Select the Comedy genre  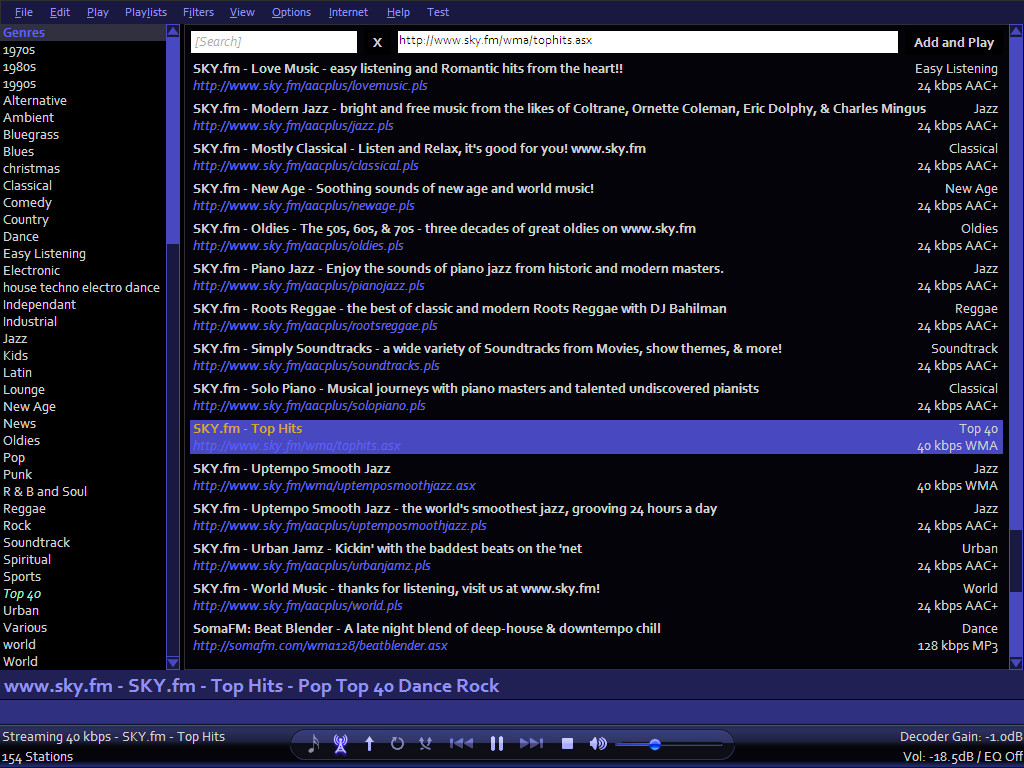27,202
